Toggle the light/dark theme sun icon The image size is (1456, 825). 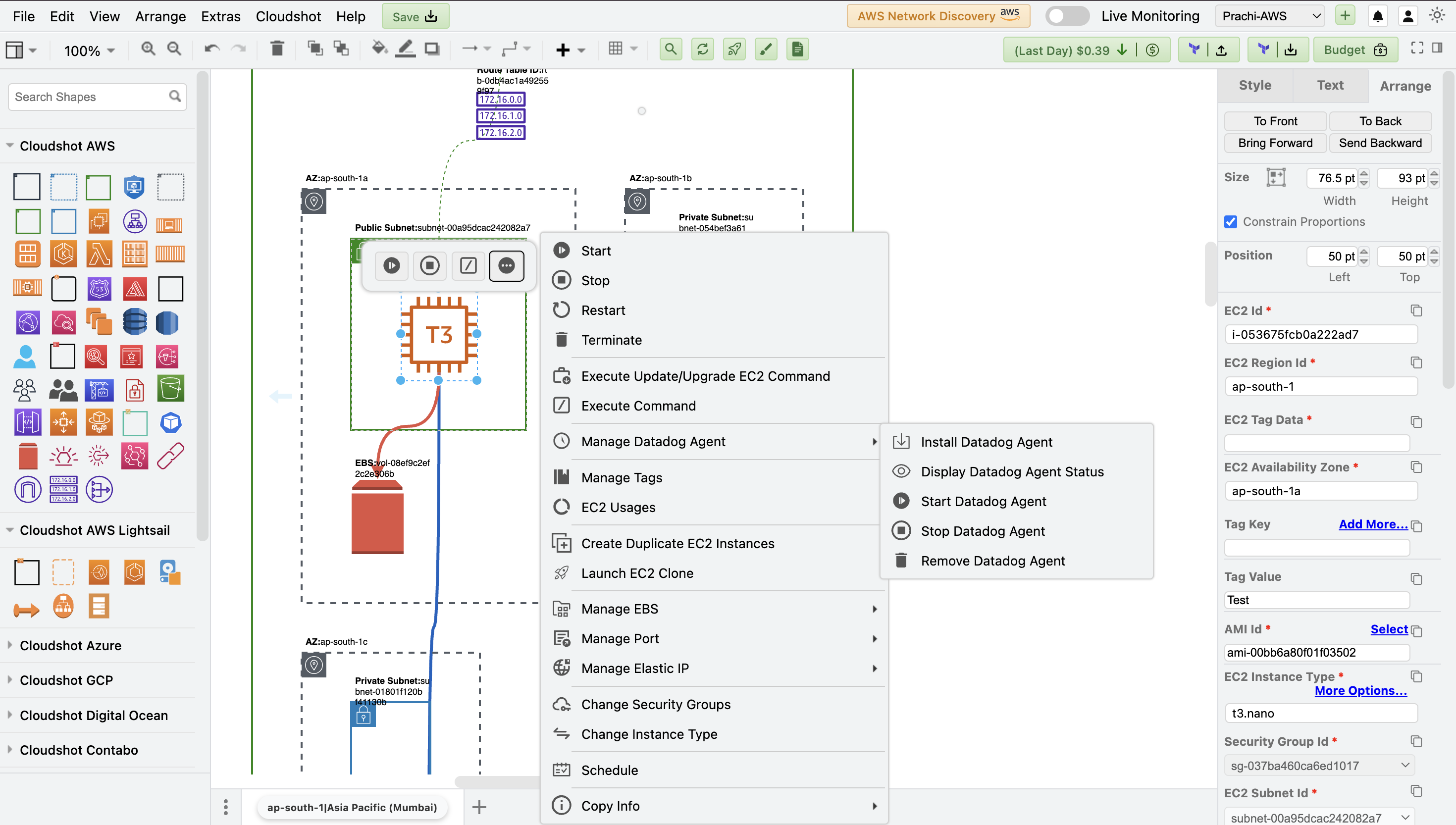pyautogui.click(x=1437, y=16)
